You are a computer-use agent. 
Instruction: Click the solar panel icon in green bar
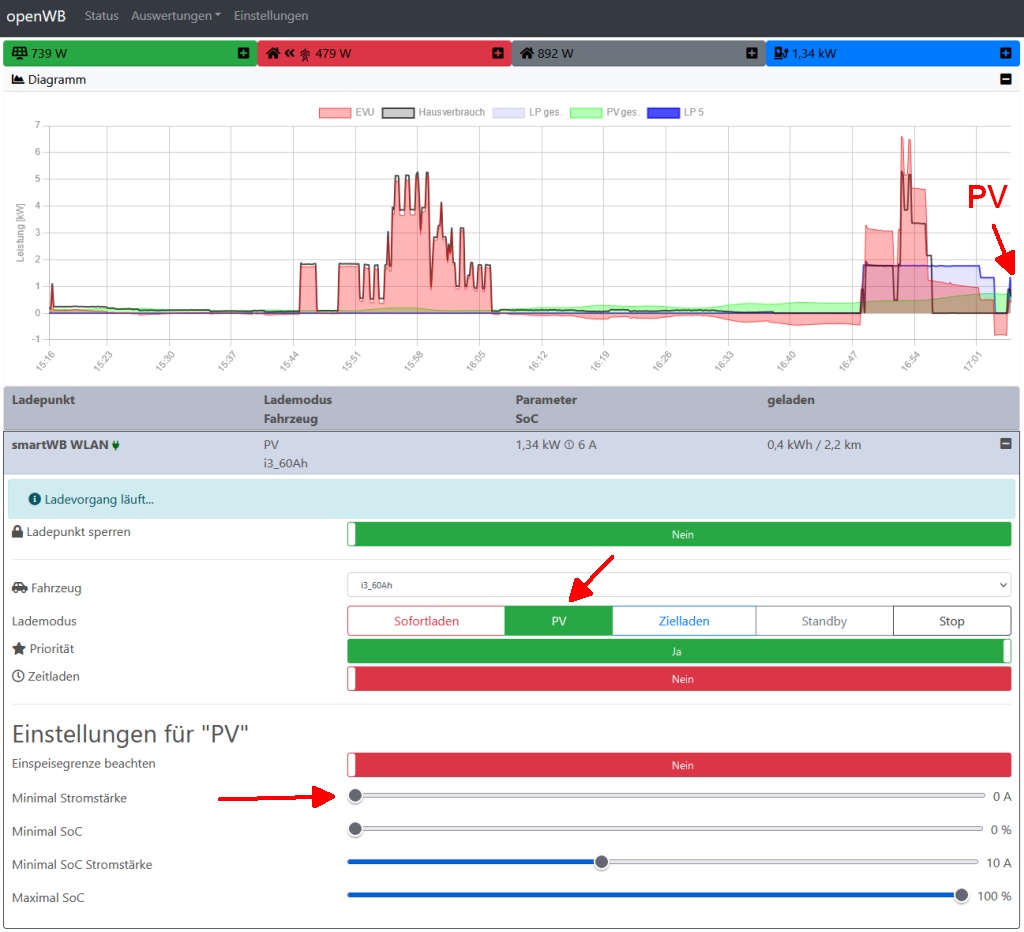[x=20, y=53]
